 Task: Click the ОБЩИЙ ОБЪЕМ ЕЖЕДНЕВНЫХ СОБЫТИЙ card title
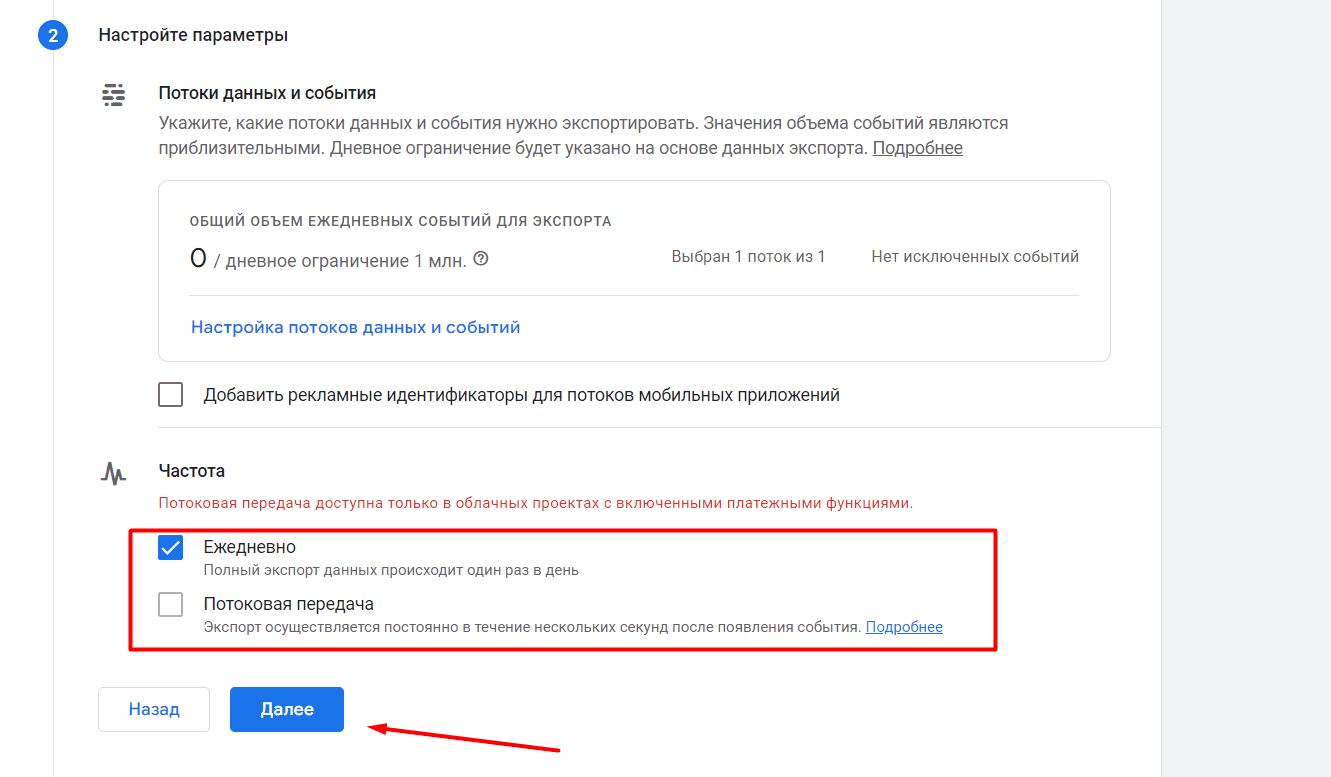400,221
